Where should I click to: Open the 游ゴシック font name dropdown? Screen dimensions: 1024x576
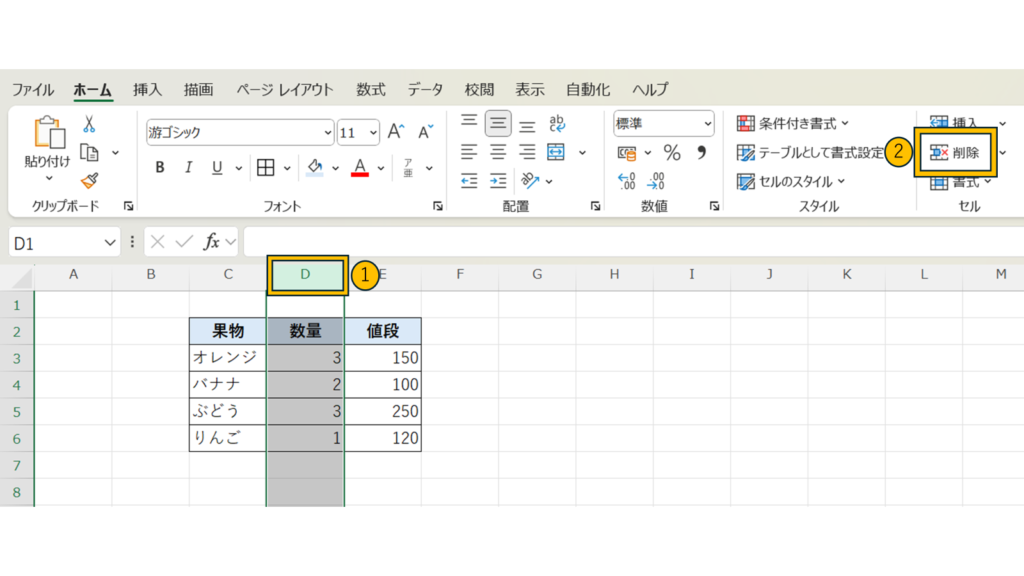point(328,132)
